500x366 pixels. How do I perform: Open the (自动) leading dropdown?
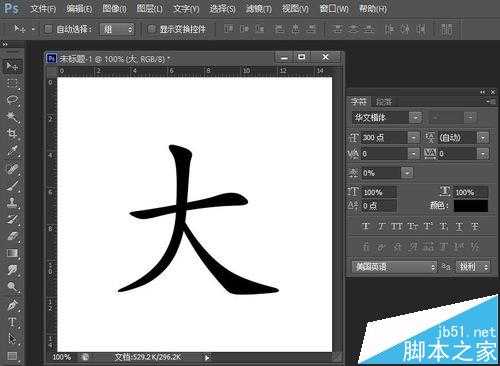click(483, 137)
